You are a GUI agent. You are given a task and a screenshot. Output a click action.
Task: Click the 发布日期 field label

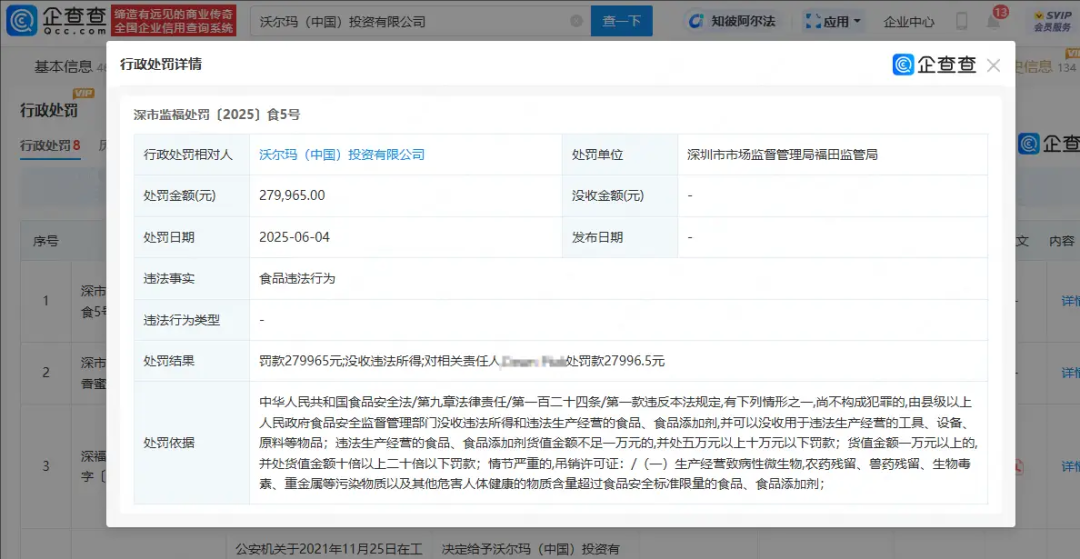pyautogui.click(x=597, y=238)
